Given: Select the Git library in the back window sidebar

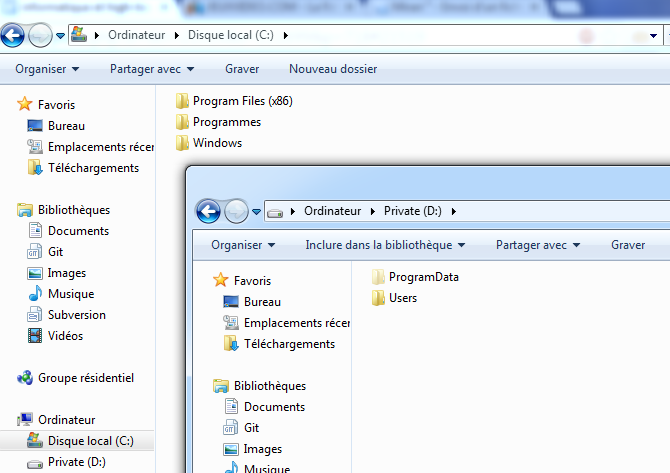Looking at the screenshot, I should 55,252.
